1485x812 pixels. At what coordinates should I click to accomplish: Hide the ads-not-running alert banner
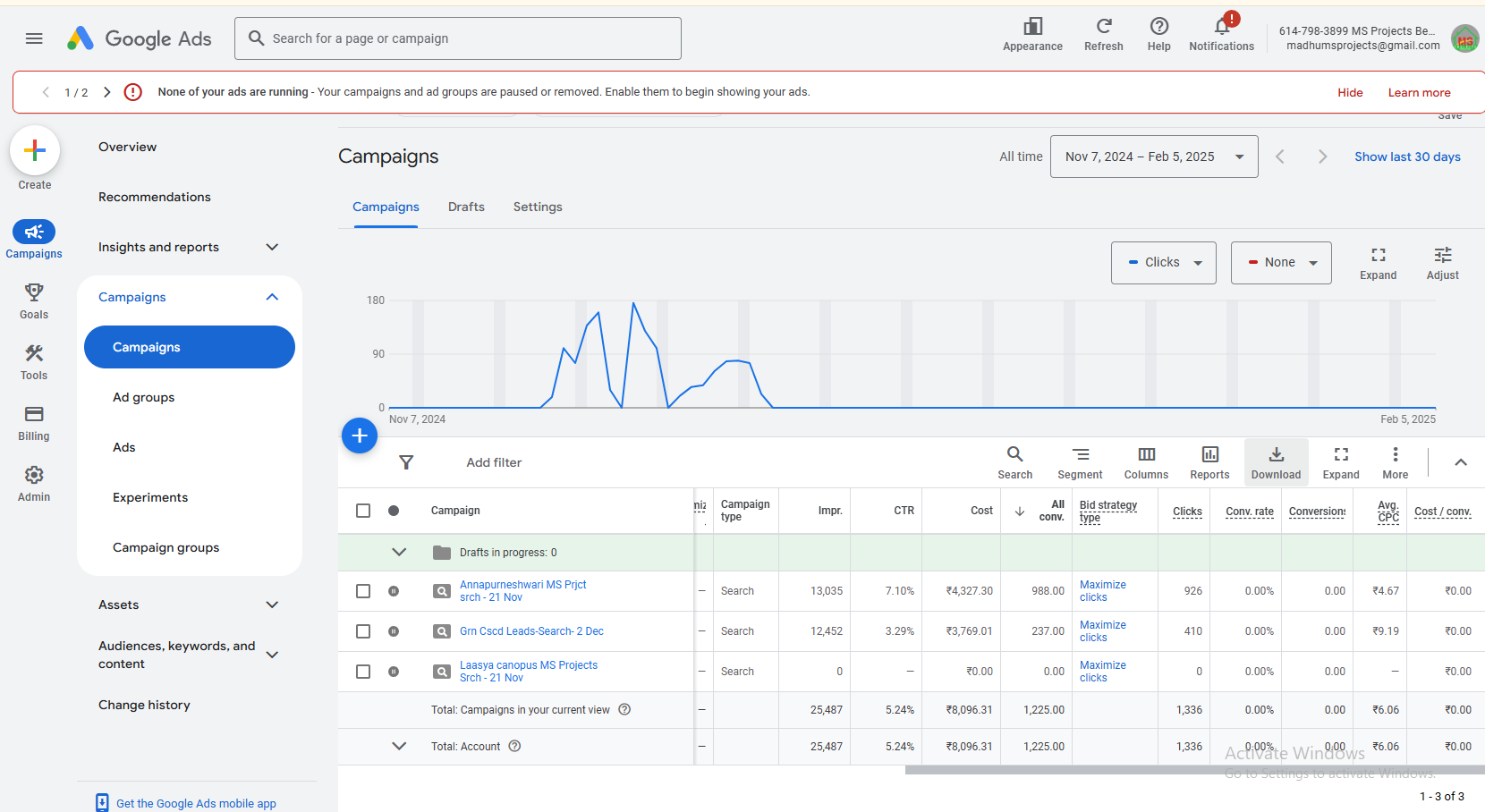pyautogui.click(x=1350, y=92)
